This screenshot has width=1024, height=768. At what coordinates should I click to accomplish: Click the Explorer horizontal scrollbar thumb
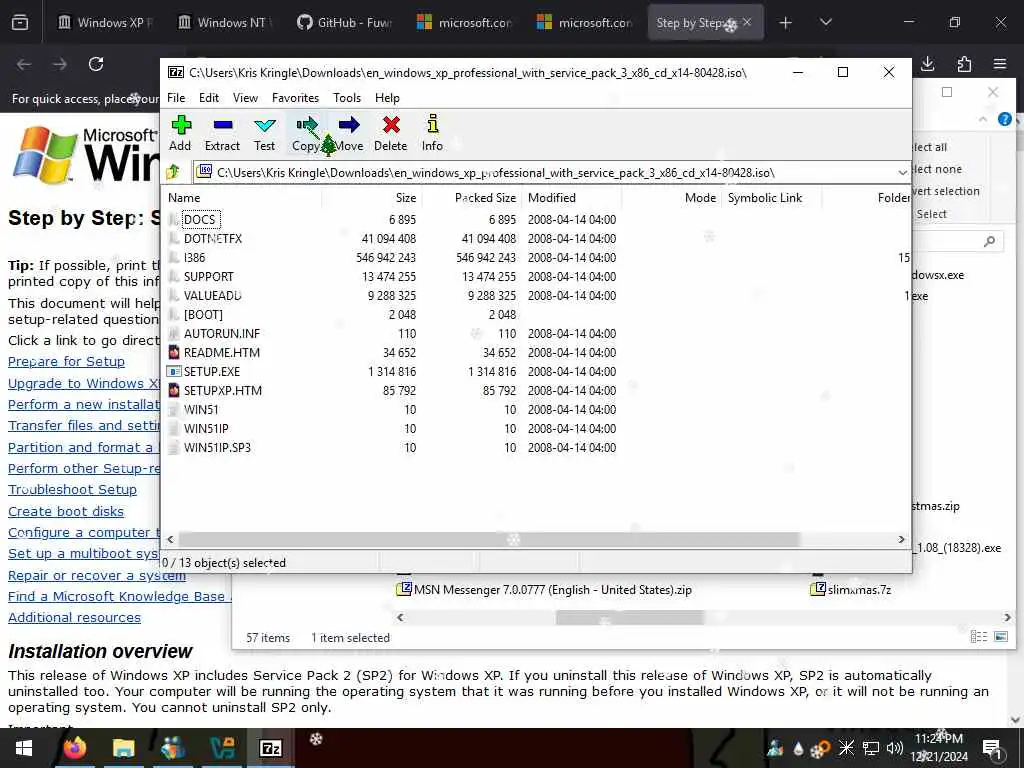pos(630,617)
